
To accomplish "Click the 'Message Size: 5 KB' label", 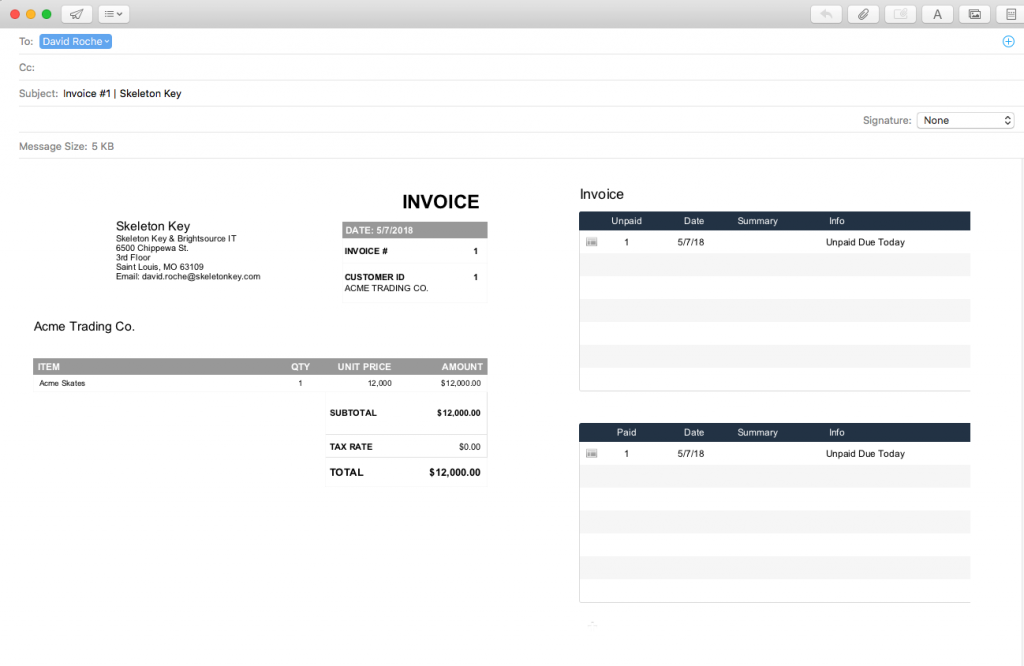I will (x=67, y=146).
